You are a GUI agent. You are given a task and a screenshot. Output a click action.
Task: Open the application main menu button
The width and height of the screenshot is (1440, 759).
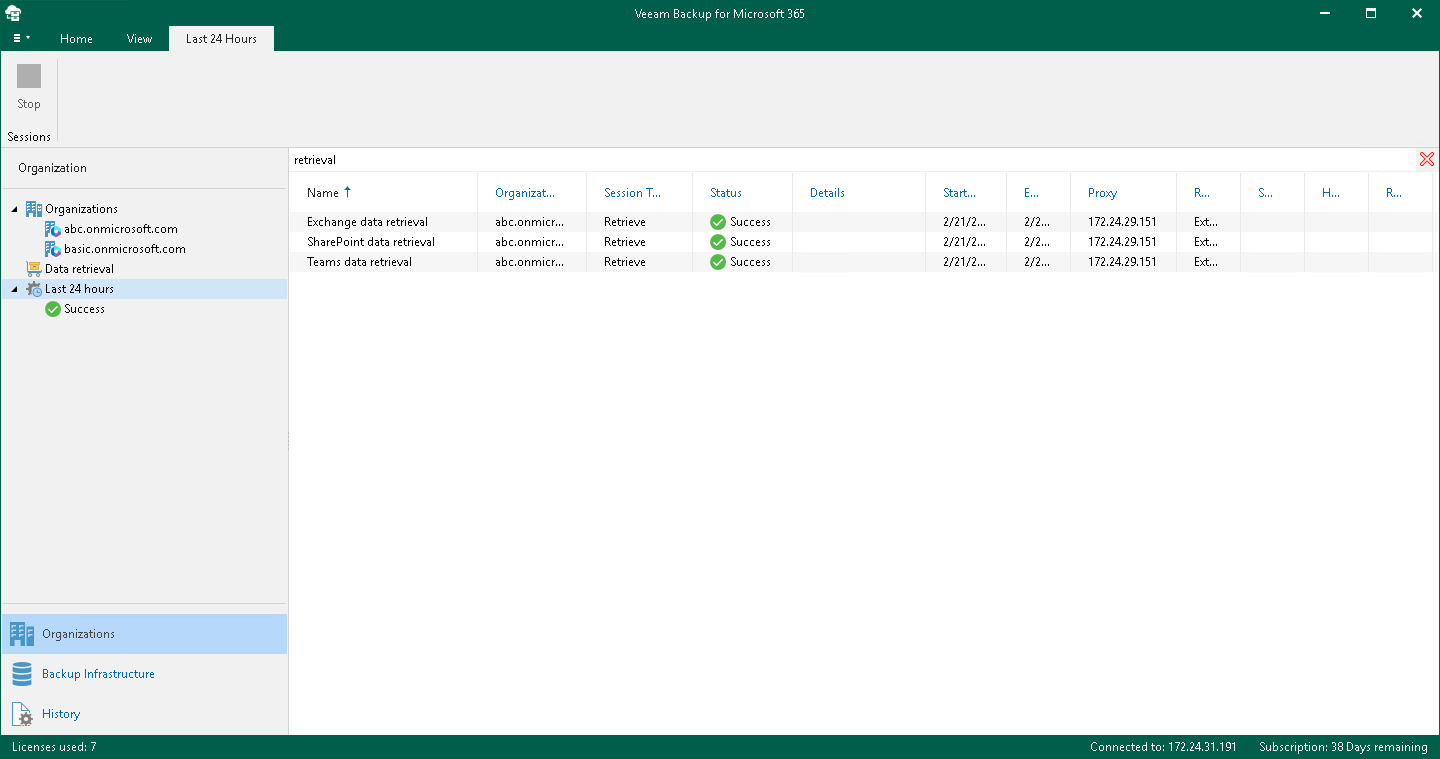21,39
